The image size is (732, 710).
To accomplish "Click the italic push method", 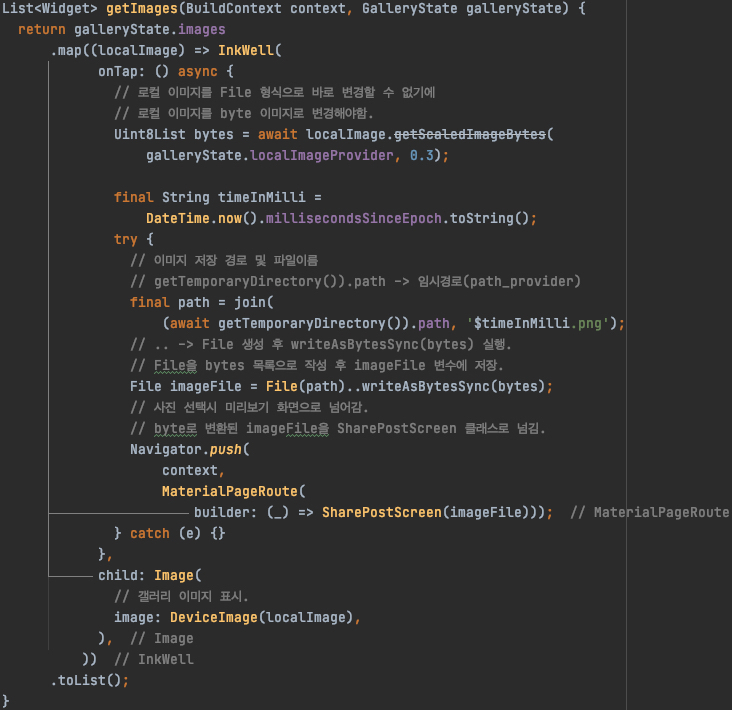I will pos(225,450).
